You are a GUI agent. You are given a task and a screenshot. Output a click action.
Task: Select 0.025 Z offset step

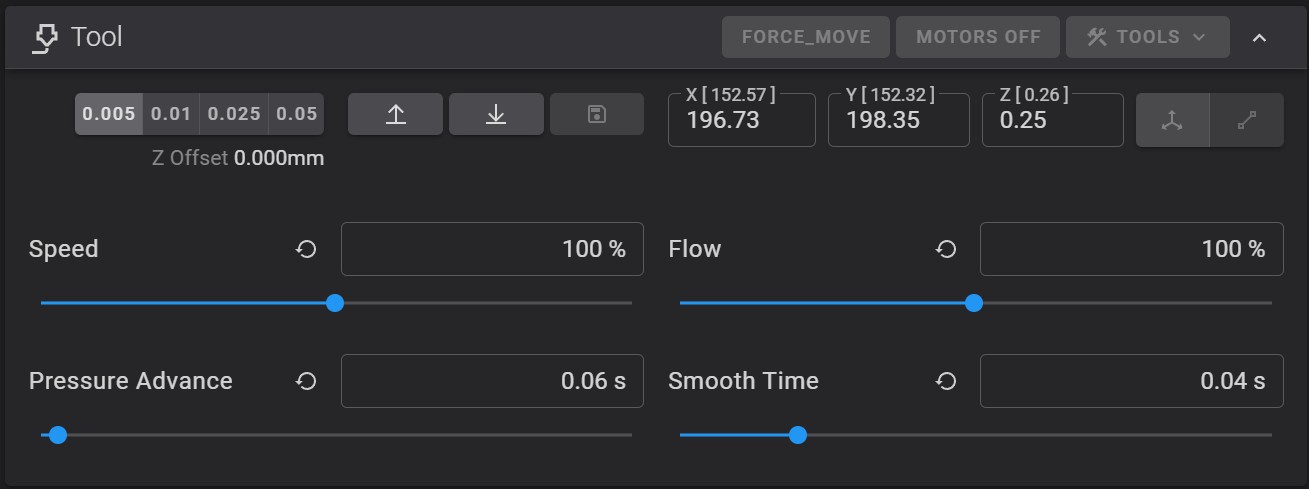(x=234, y=114)
